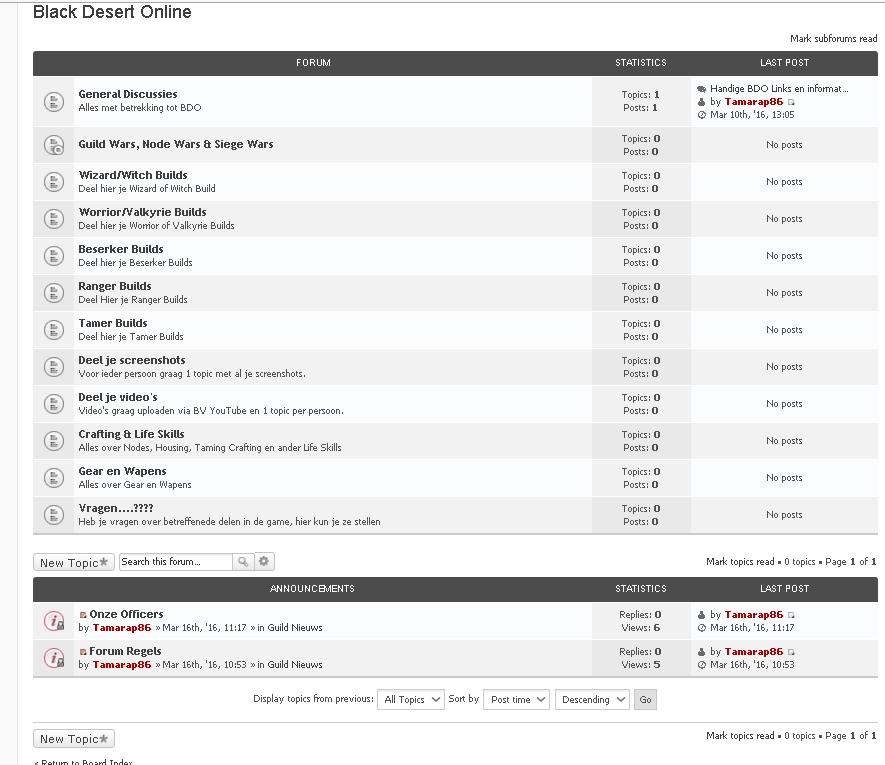Viewport: 885px width, 765px height.
Task: Click 'Views: 6' in Onze Officers row
Action: pyautogui.click(x=641, y=628)
